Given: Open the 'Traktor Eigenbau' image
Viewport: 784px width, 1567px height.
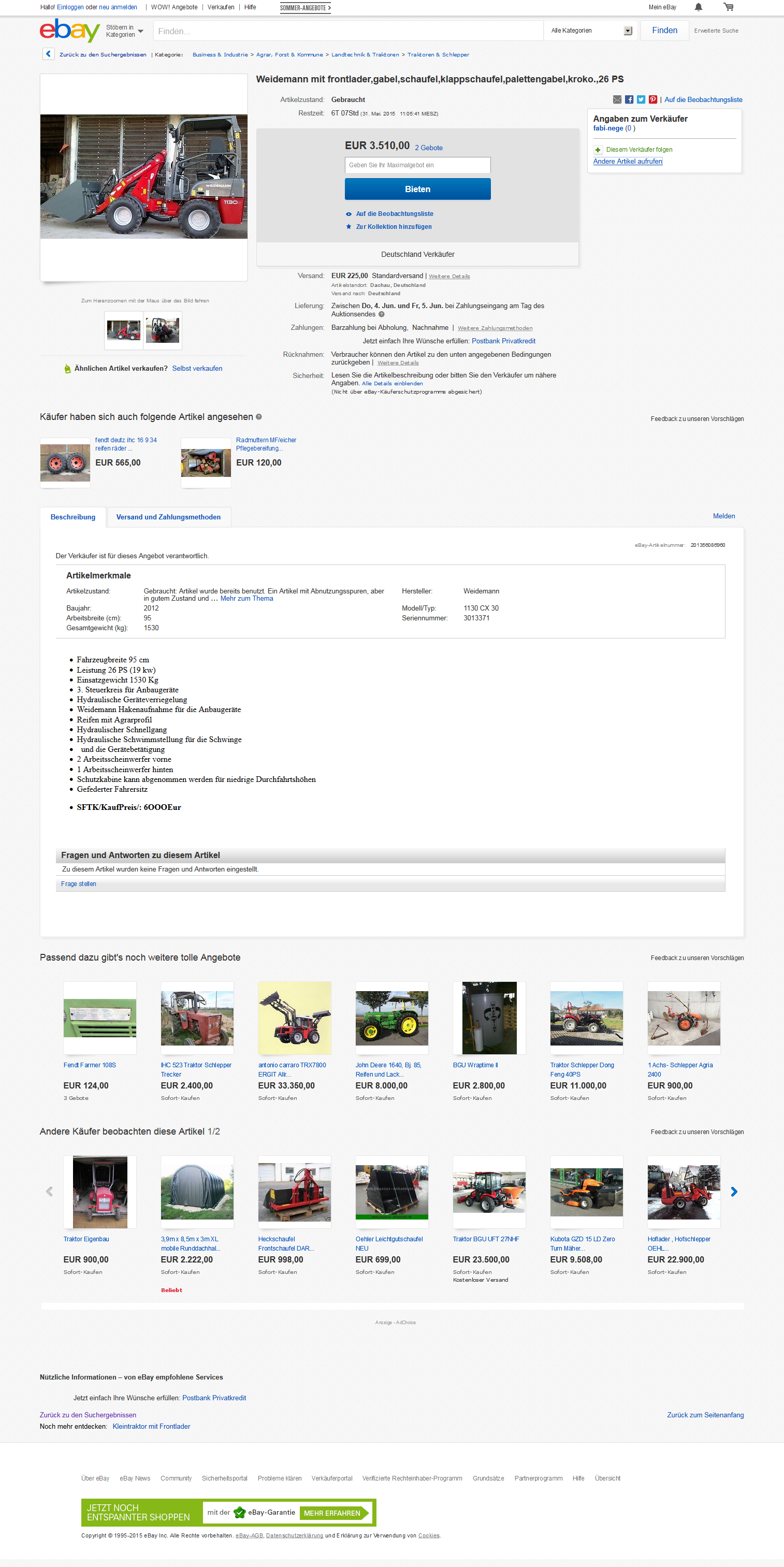Looking at the screenshot, I should click(100, 1192).
